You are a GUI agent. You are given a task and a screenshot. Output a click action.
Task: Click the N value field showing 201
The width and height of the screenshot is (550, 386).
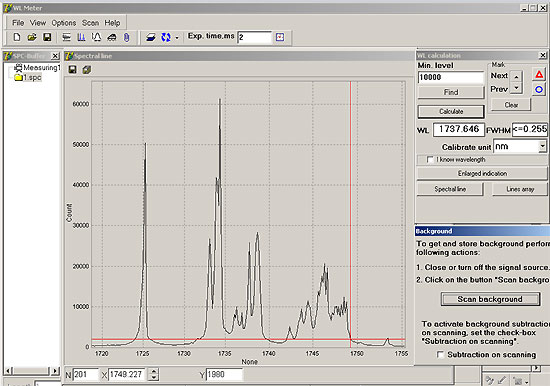(x=86, y=375)
